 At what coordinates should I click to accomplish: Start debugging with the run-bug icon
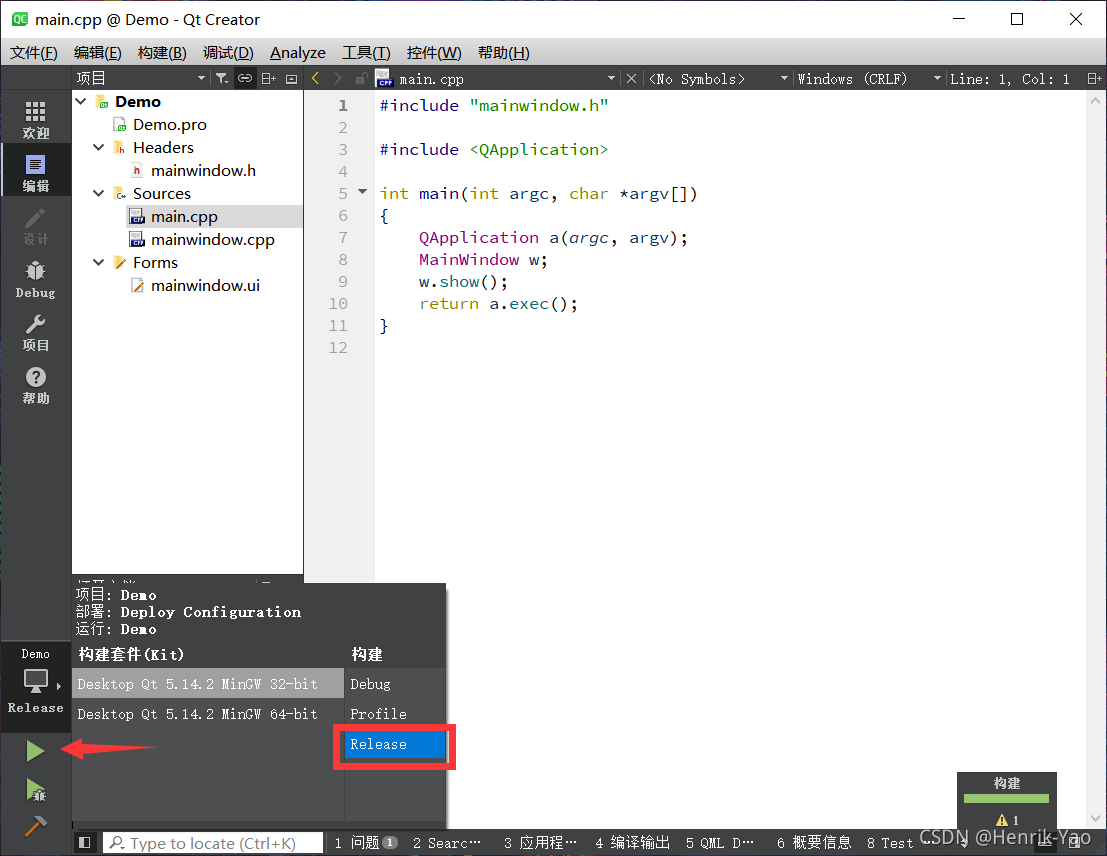[x=35, y=790]
